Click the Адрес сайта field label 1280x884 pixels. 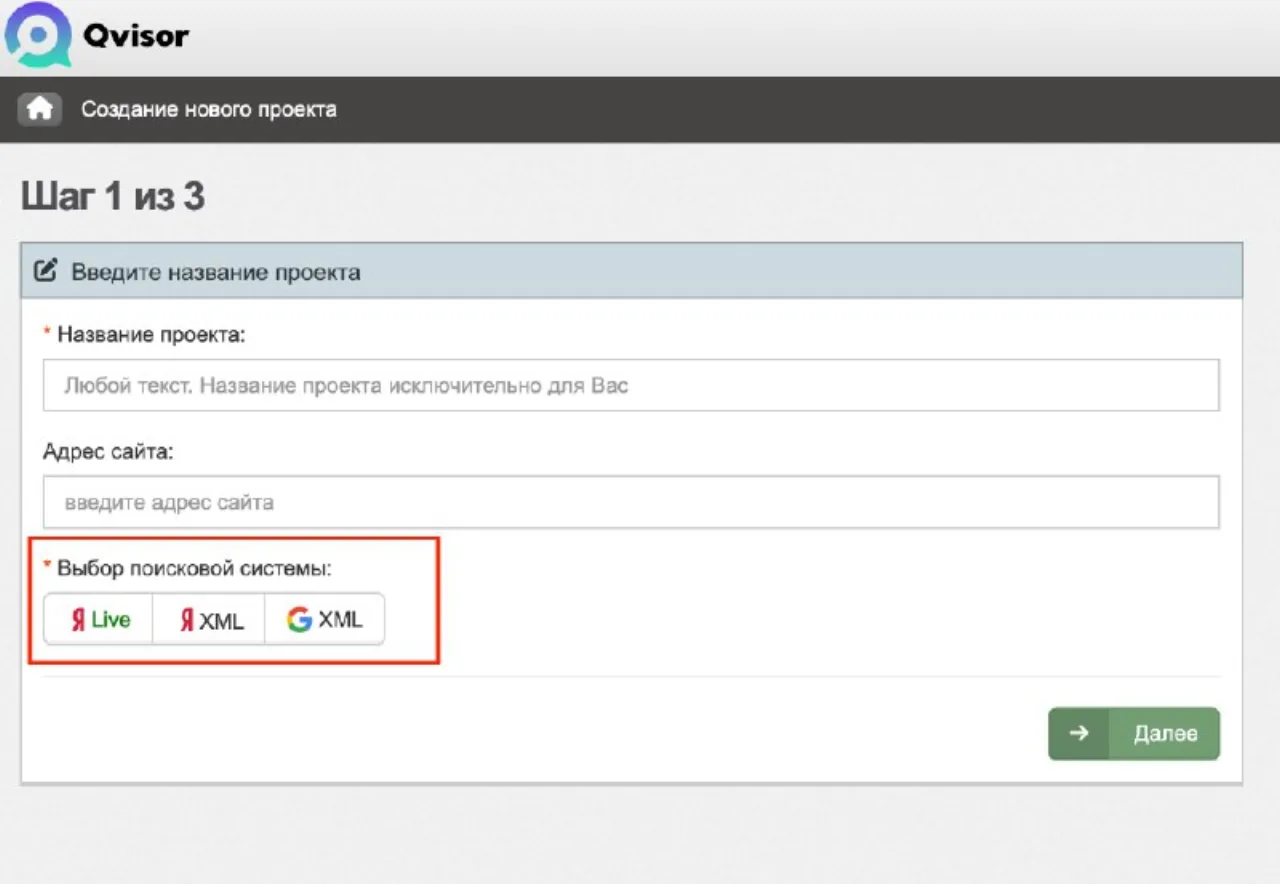[x=108, y=452]
